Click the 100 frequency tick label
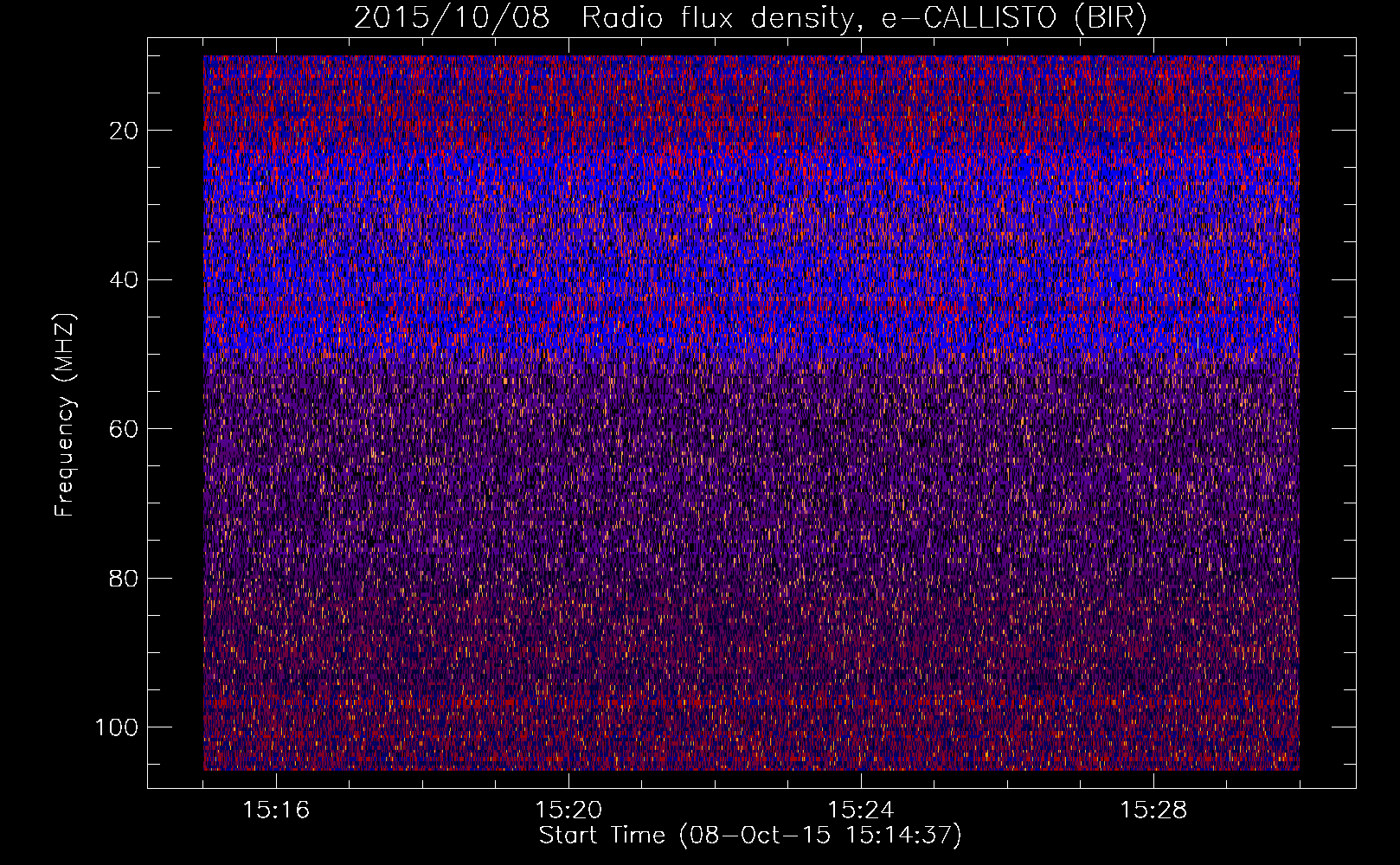Image resolution: width=1400 pixels, height=865 pixels. pos(117,727)
